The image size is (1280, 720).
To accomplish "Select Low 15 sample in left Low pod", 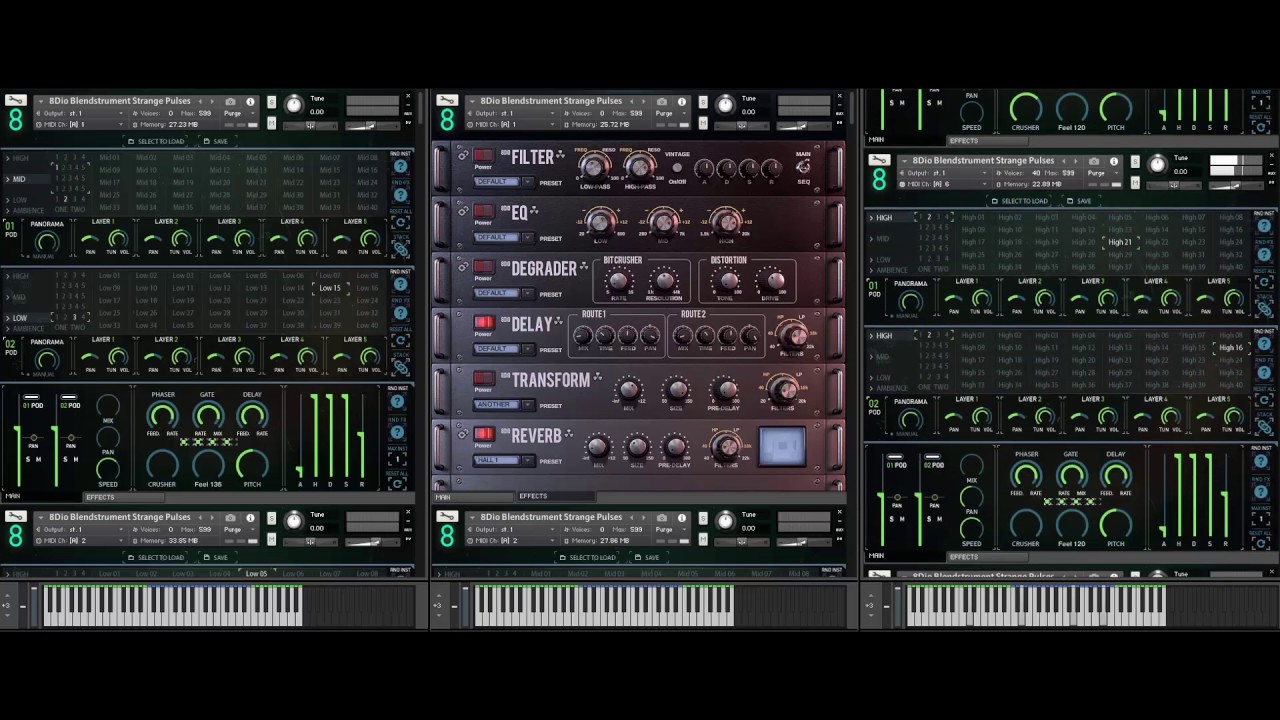I will click(329, 288).
